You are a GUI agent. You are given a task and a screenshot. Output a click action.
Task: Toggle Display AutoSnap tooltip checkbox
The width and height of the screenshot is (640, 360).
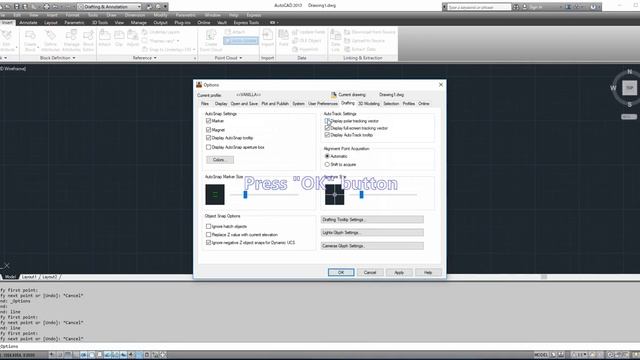click(x=209, y=138)
